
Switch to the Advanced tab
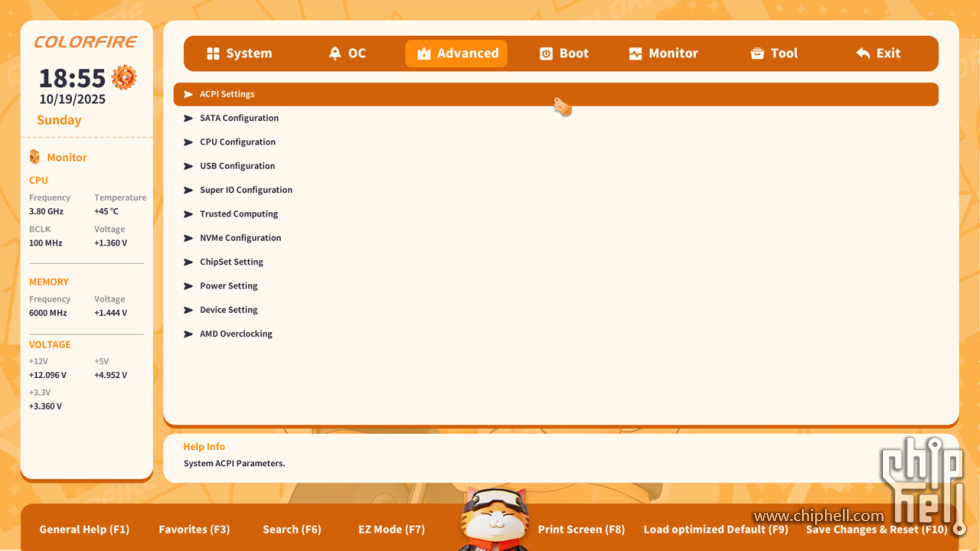point(456,54)
